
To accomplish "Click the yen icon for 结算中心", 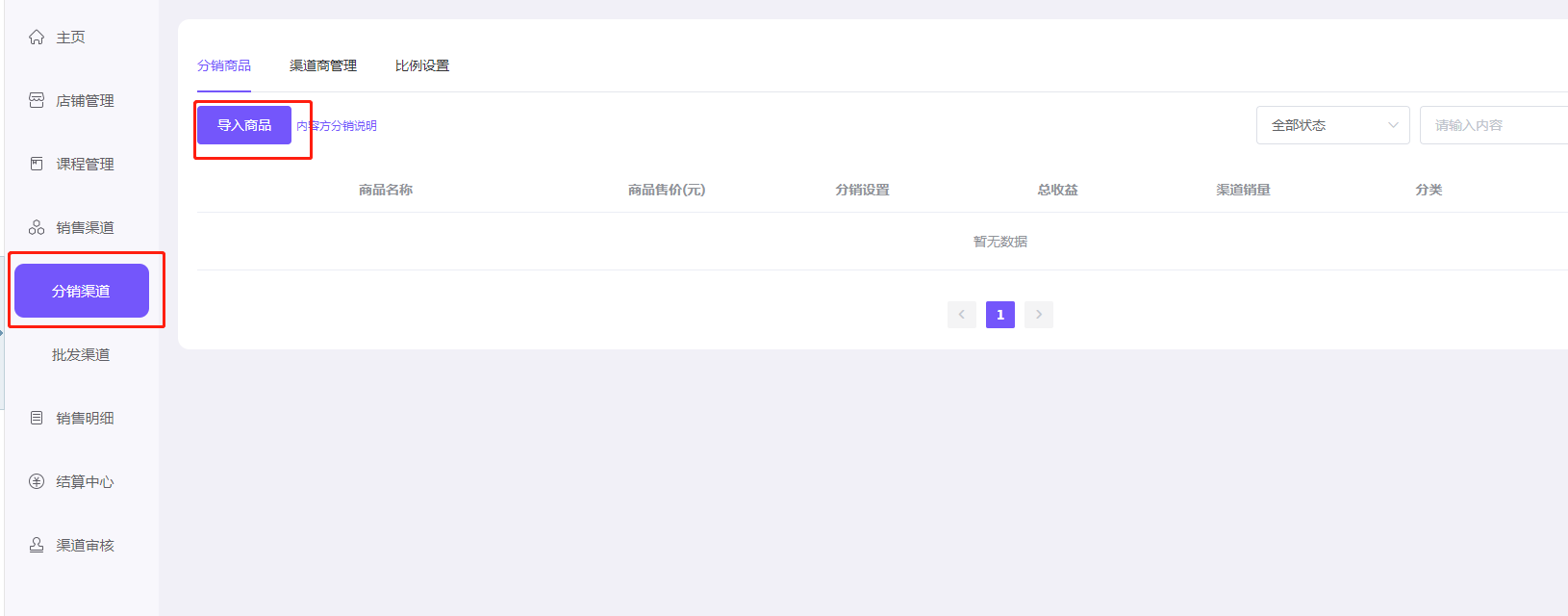I will (x=37, y=482).
